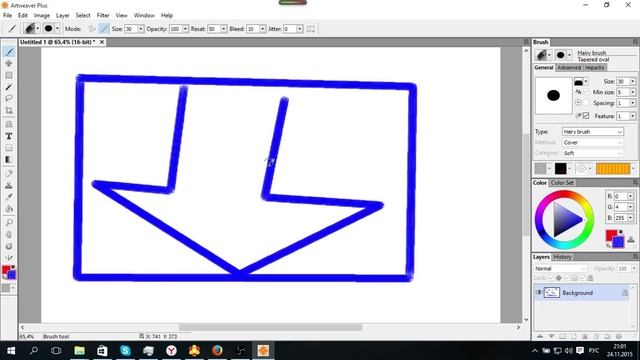This screenshot has height=360, width=640.
Task: Open the brush category picker in options bar
Action: coord(32,29)
